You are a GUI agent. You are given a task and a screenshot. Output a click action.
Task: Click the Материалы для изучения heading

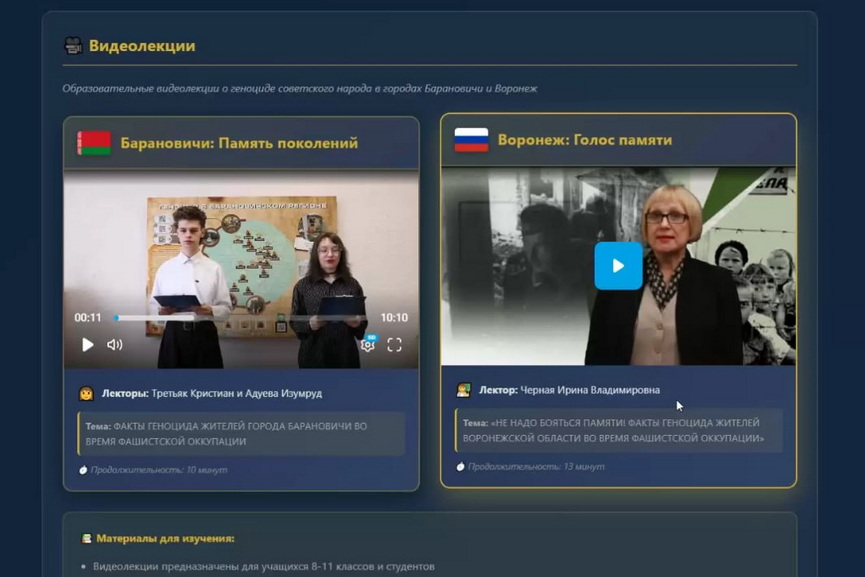coord(165,538)
